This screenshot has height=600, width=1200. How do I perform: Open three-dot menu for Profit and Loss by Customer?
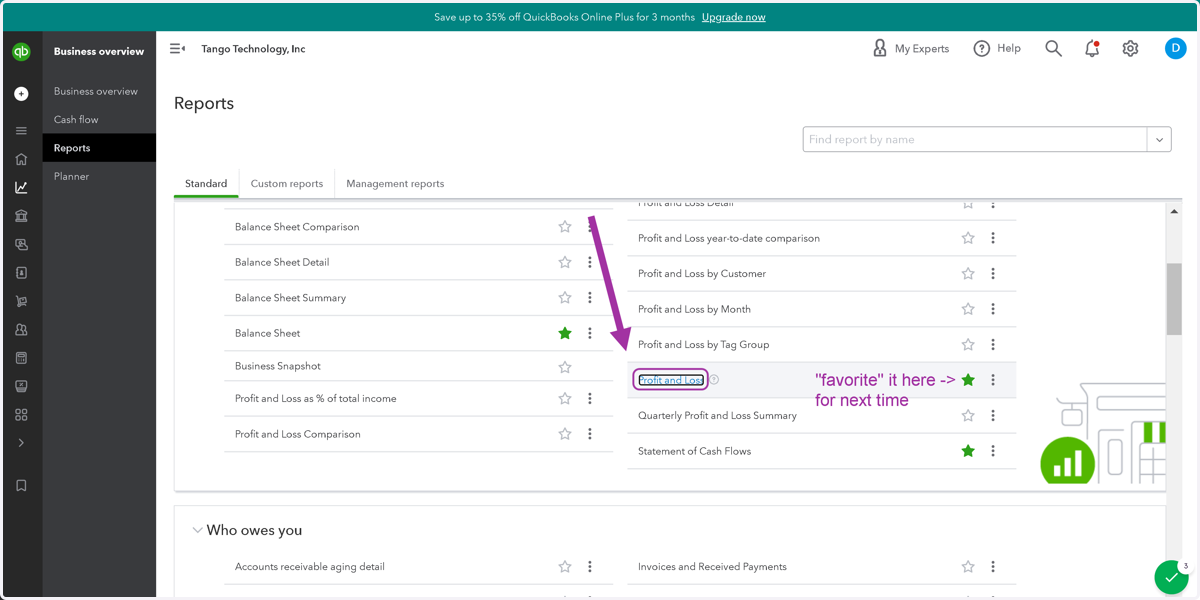point(993,274)
